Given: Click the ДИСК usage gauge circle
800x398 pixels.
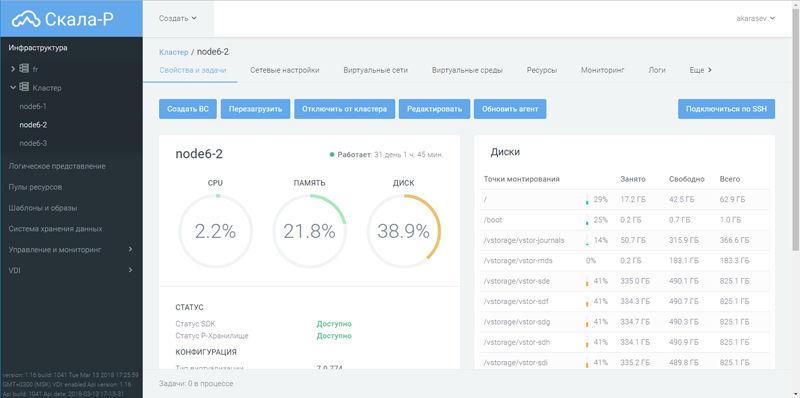Looking at the screenshot, I should pyautogui.click(x=404, y=232).
